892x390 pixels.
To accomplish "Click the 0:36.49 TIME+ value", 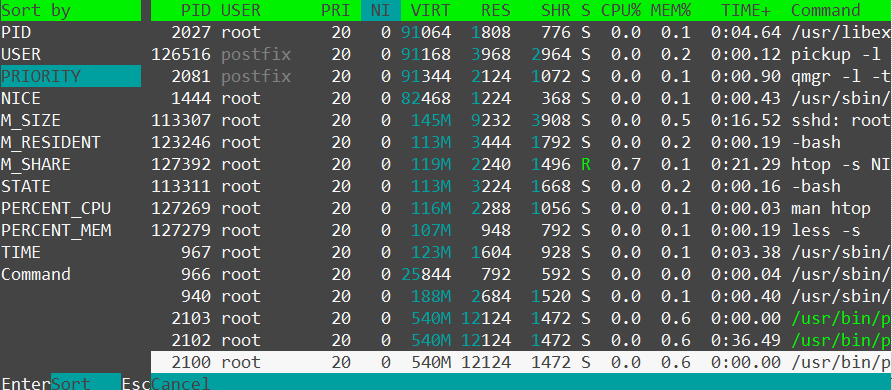I will [x=745, y=340].
